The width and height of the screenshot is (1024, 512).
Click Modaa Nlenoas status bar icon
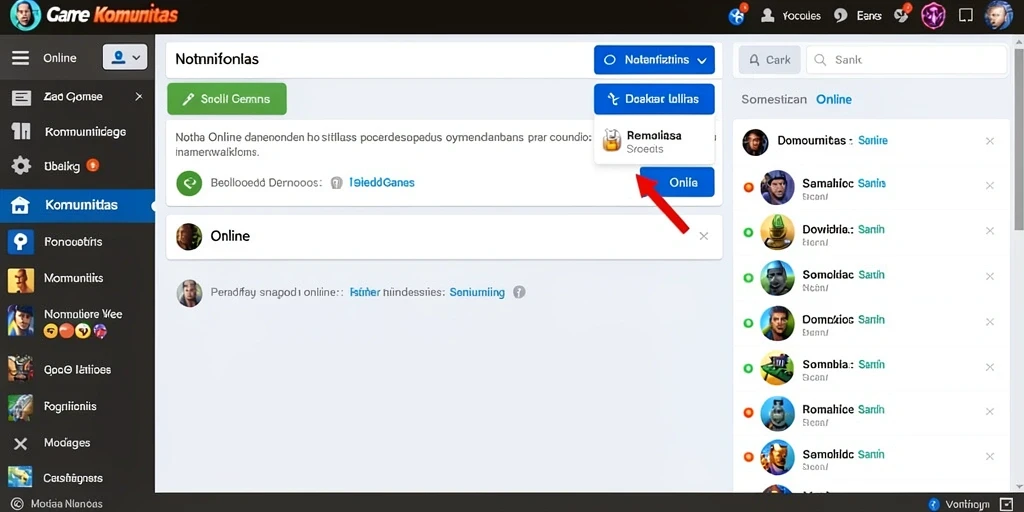coord(18,504)
